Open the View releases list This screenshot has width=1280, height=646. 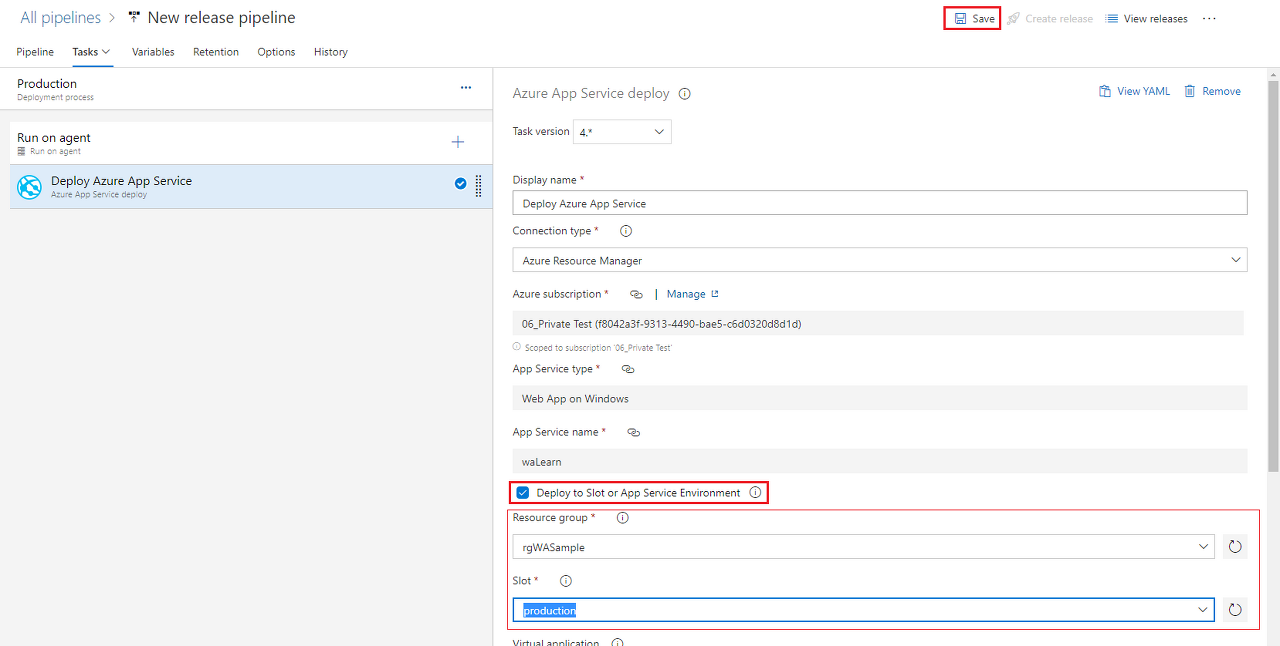pyautogui.click(x=1146, y=19)
